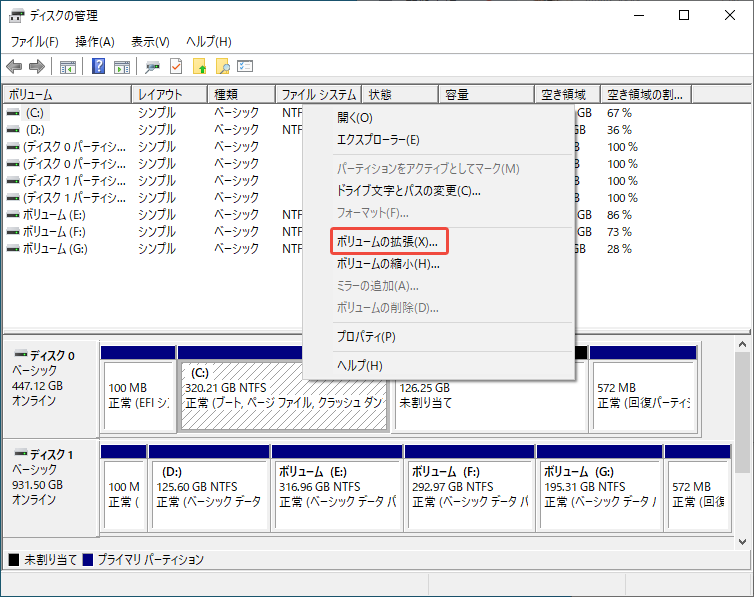Sort by the 空き領域の割... column header
This screenshot has height=597, width=754.
pyautogui.click(x=646, y=95)
